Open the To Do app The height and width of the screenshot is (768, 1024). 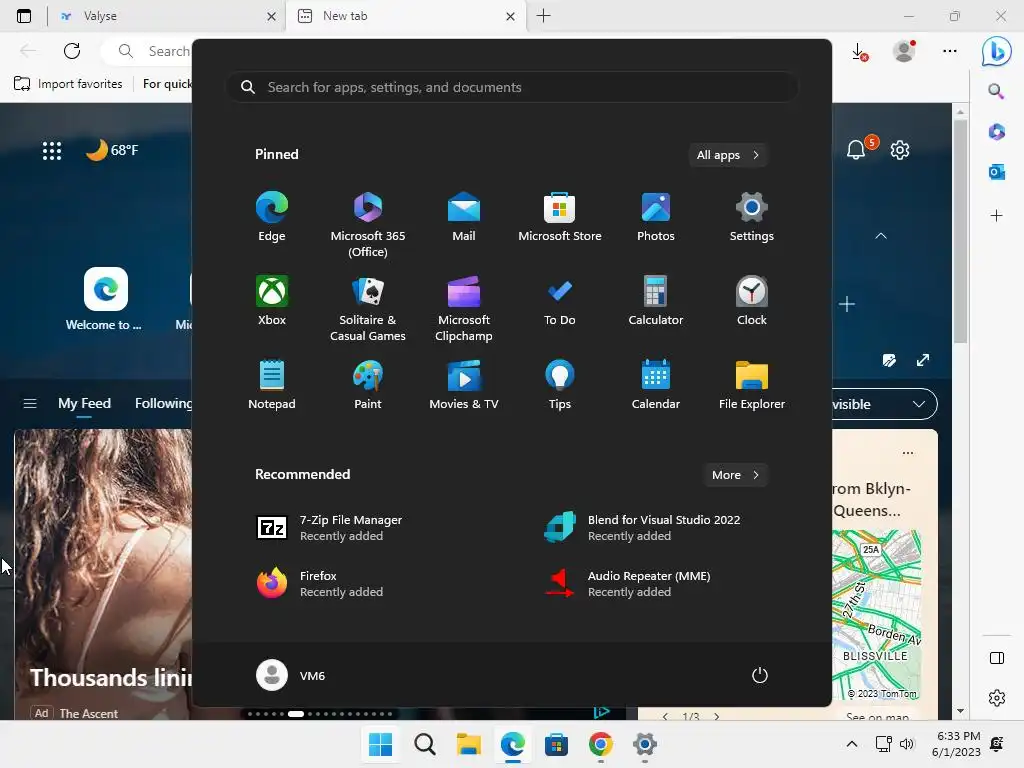coord(560,300)
